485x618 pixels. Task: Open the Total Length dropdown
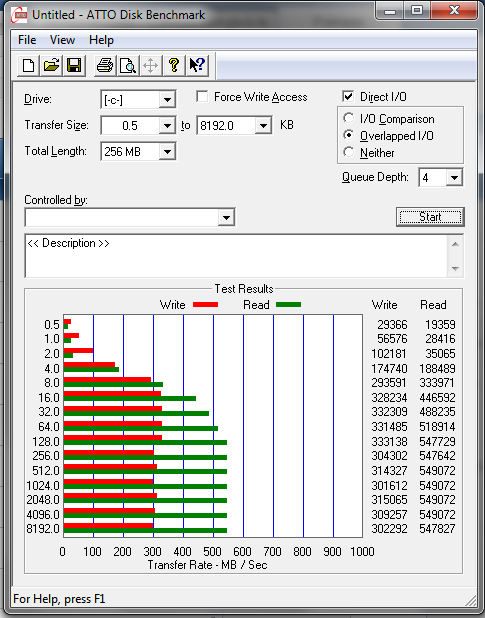(167, 152)
